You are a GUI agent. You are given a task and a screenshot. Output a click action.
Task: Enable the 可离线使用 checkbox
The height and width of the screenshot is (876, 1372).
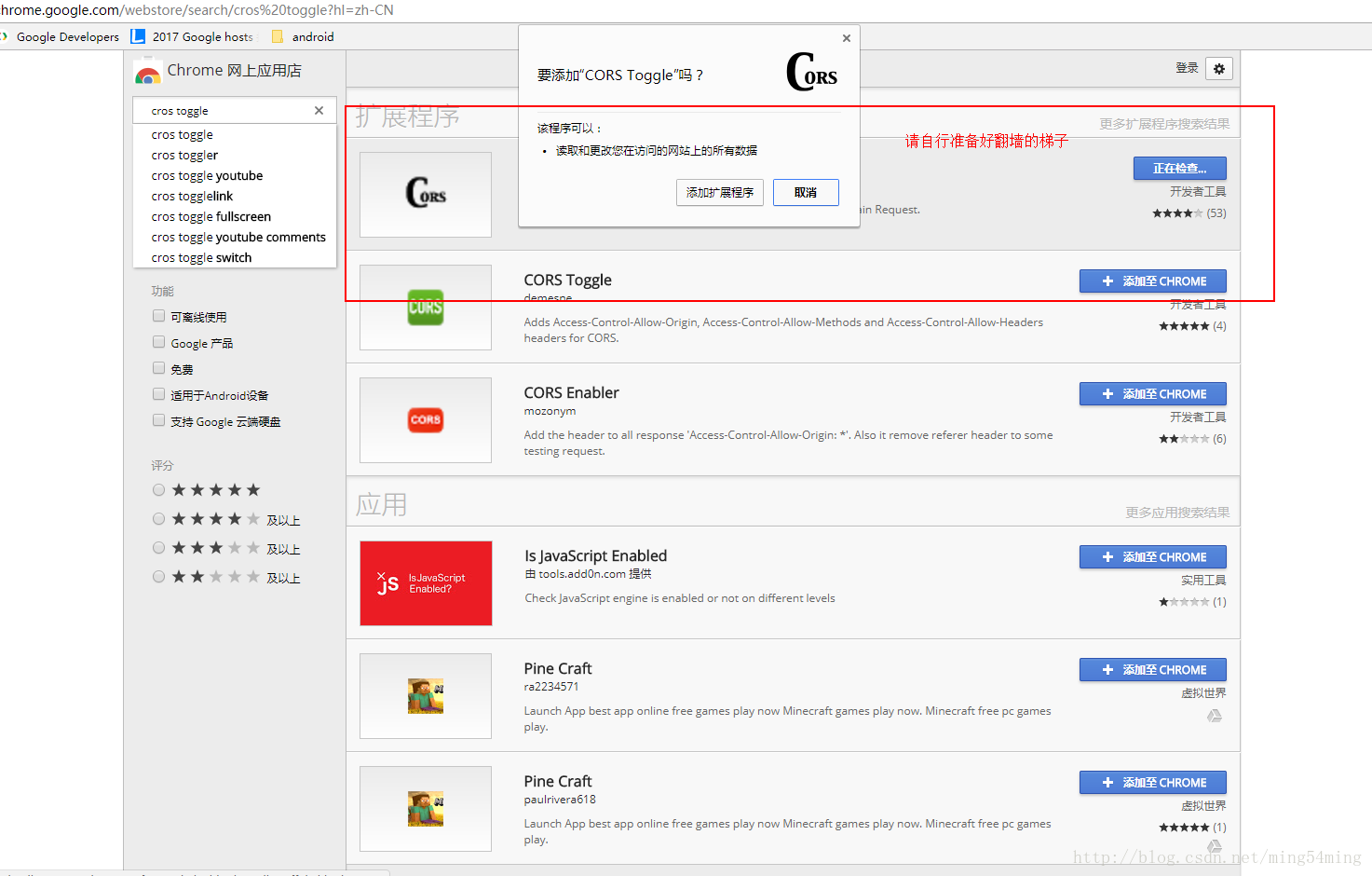(x=158, y=316)
